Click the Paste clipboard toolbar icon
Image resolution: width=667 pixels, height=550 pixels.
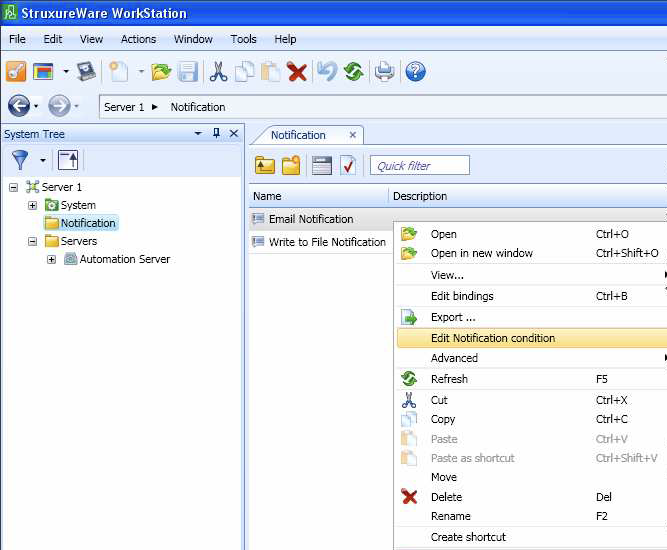click(x=271, y=71)
